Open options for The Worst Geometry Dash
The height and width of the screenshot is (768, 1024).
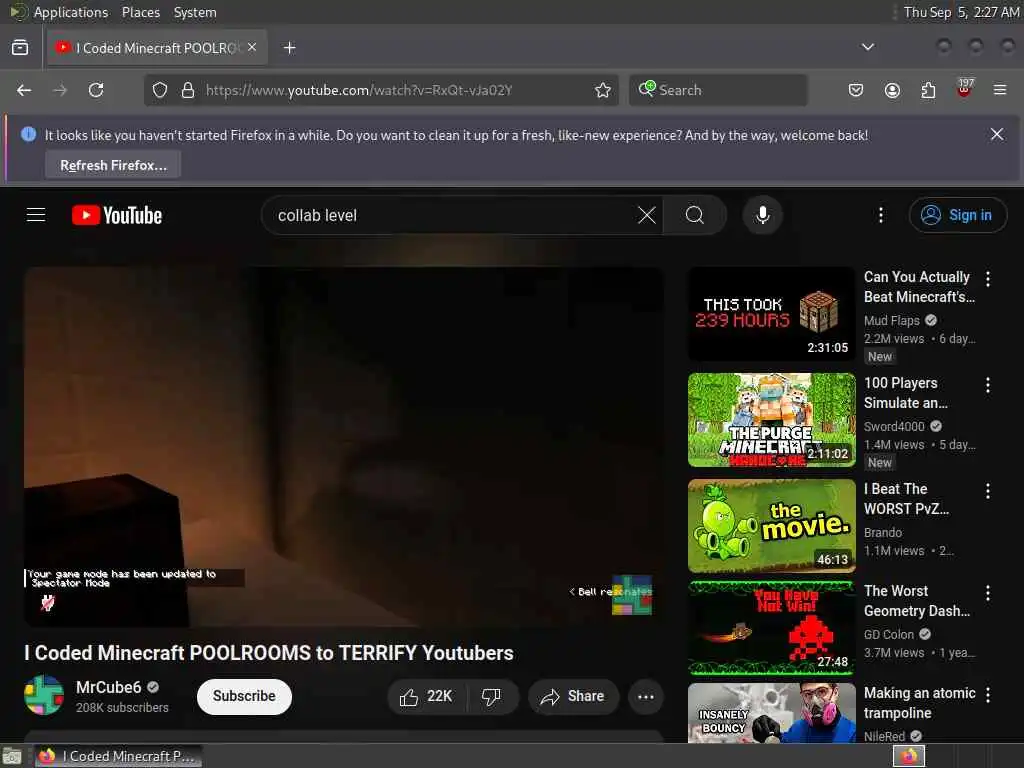988,593
